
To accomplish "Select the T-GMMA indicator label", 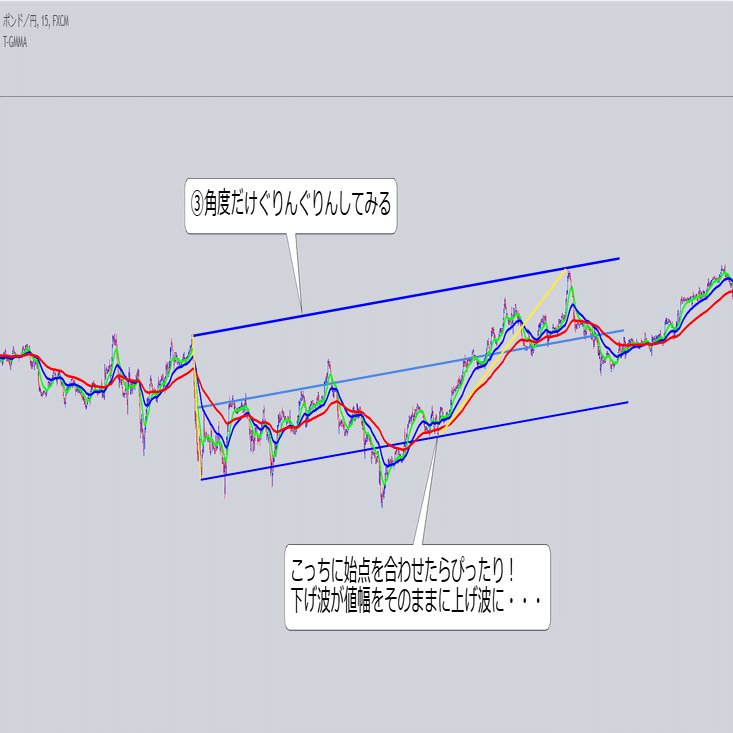I will [x=15, y=42].
